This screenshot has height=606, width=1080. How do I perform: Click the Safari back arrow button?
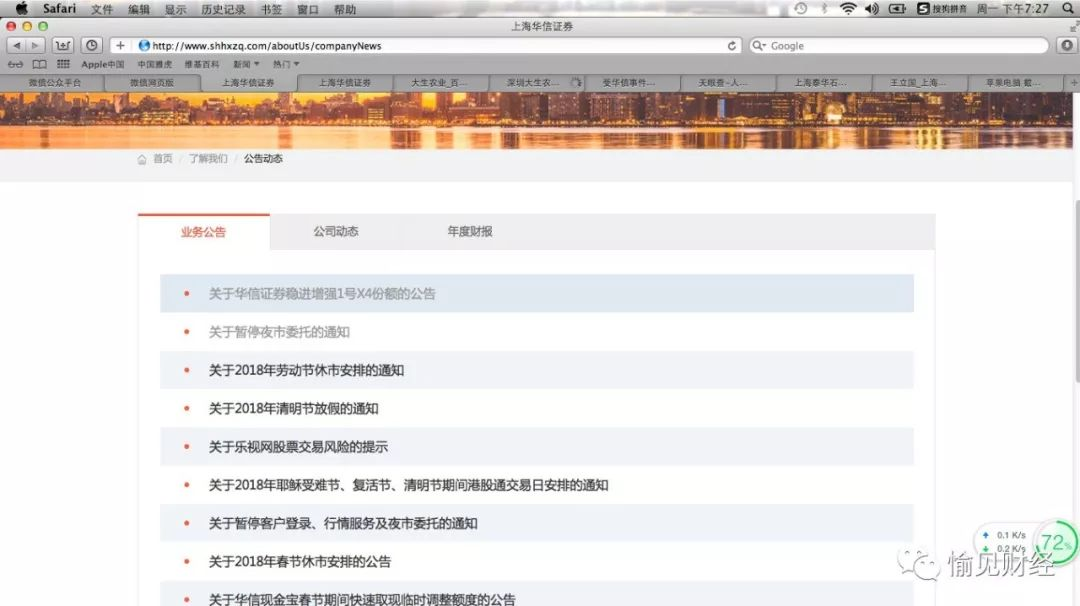tap(17, 46)
